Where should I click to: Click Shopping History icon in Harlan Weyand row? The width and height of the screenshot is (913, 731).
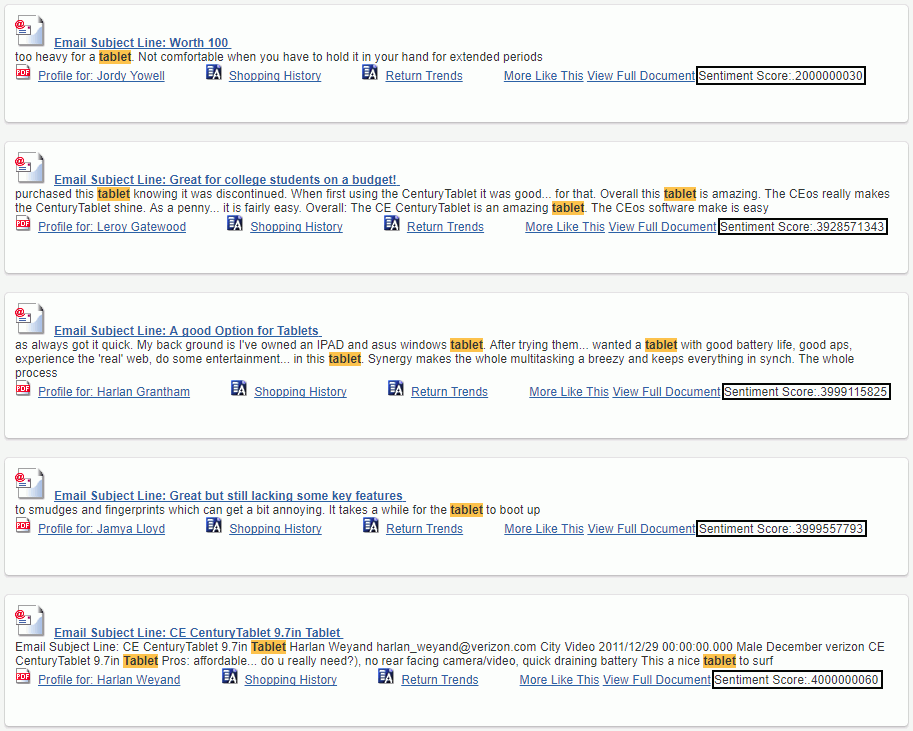[229, 677]
